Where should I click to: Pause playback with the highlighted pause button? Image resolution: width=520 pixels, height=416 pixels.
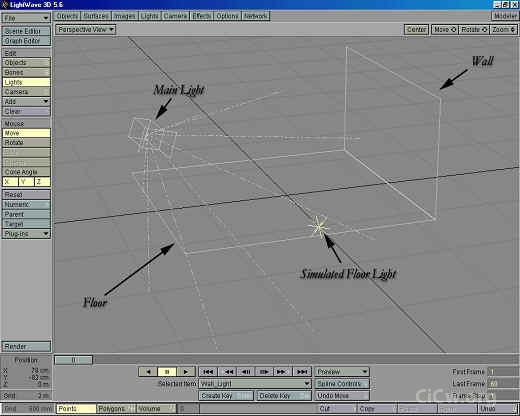click(167, 372)
